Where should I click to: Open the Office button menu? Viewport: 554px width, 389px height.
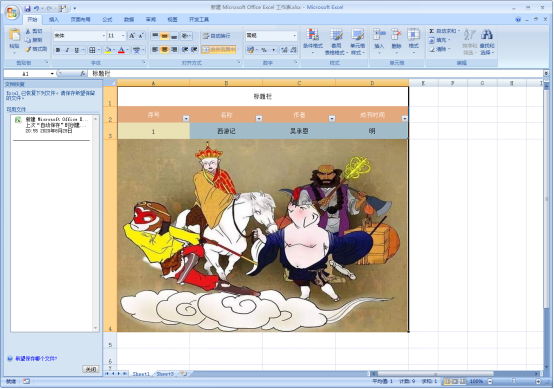[12, 13]
